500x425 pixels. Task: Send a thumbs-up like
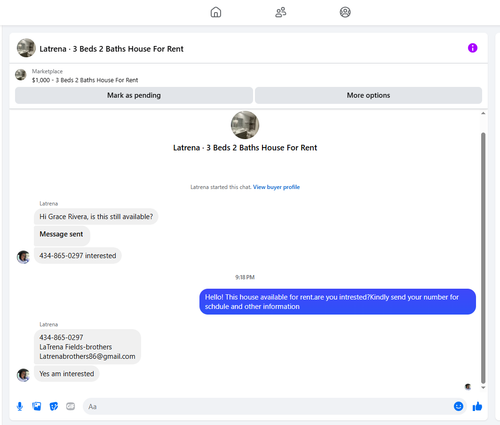coord(477,406)
